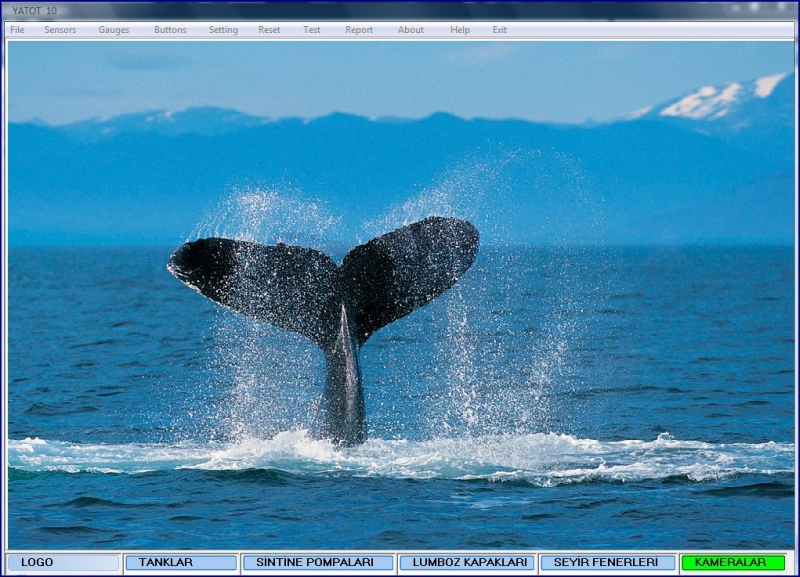Show the About menu
This screenshot has height=577, width=800.
click(x=411, y=30)
